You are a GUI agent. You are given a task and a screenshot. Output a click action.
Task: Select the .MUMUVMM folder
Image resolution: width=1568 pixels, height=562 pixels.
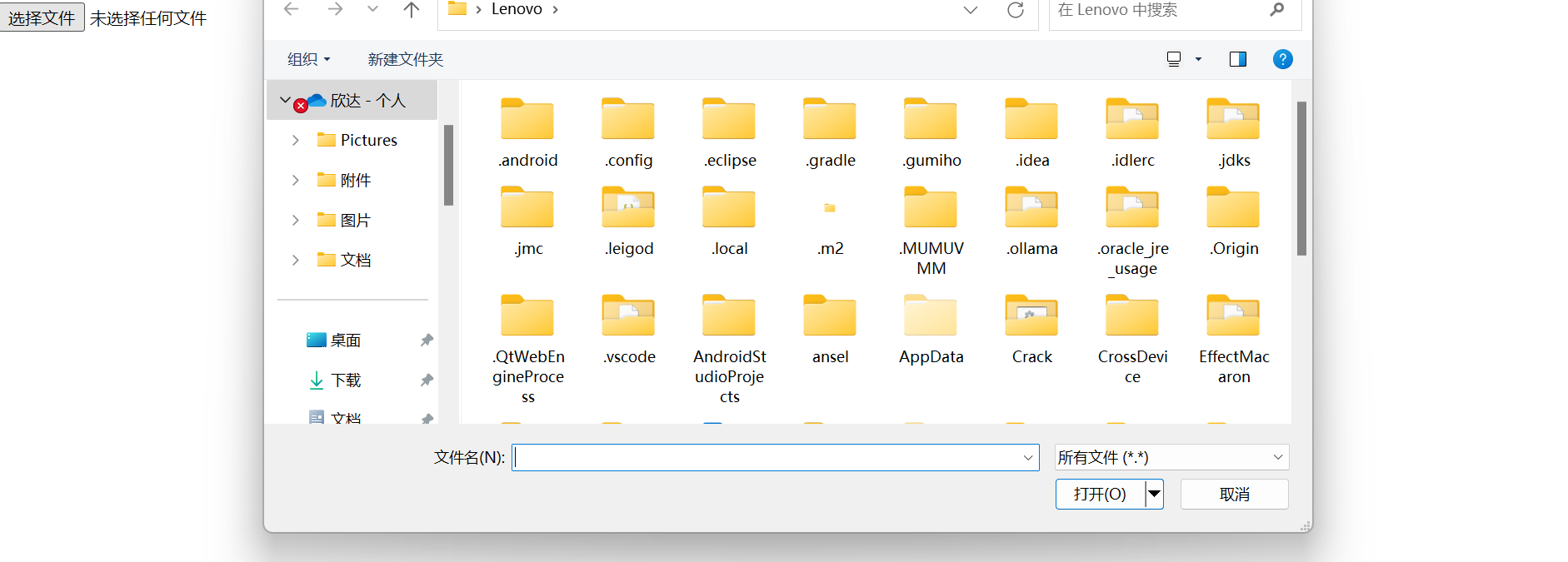931,231
